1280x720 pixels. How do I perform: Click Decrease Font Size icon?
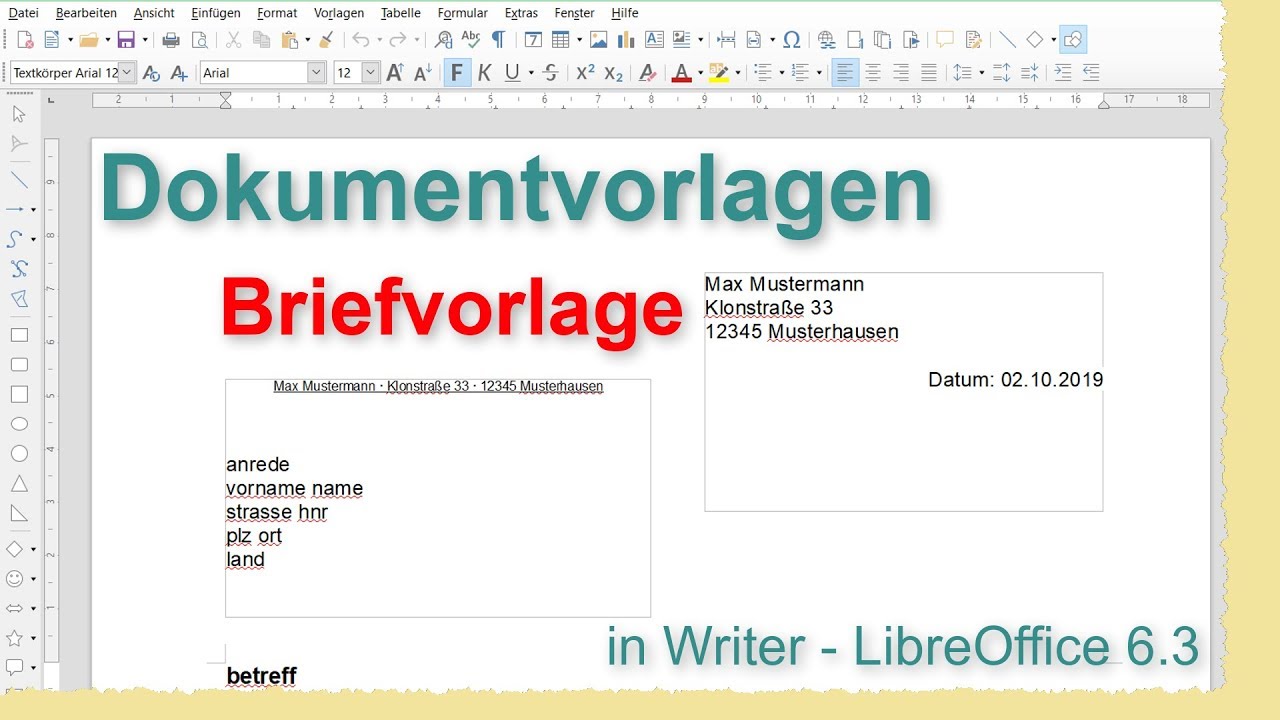pyautogui.click(x=423, y=73)
